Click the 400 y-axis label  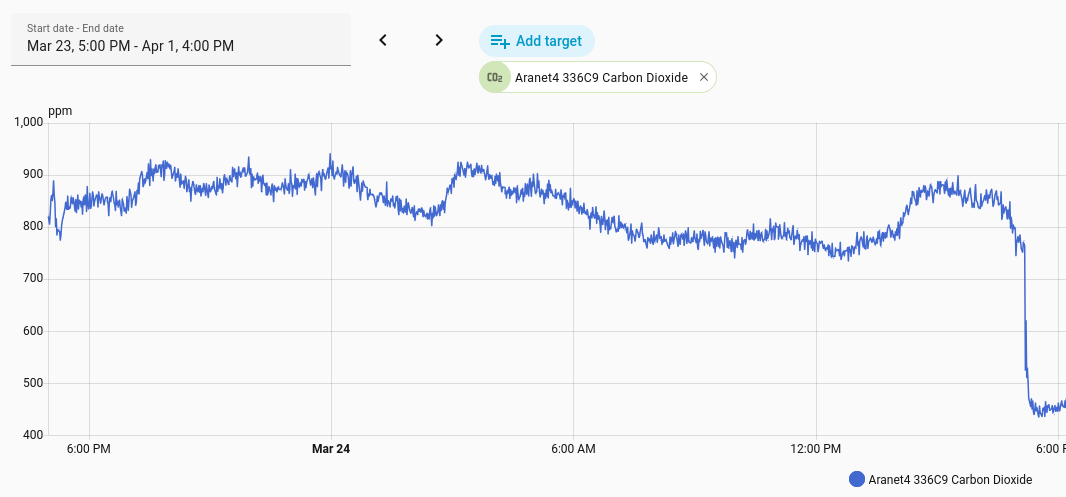[x=32, y=435]
